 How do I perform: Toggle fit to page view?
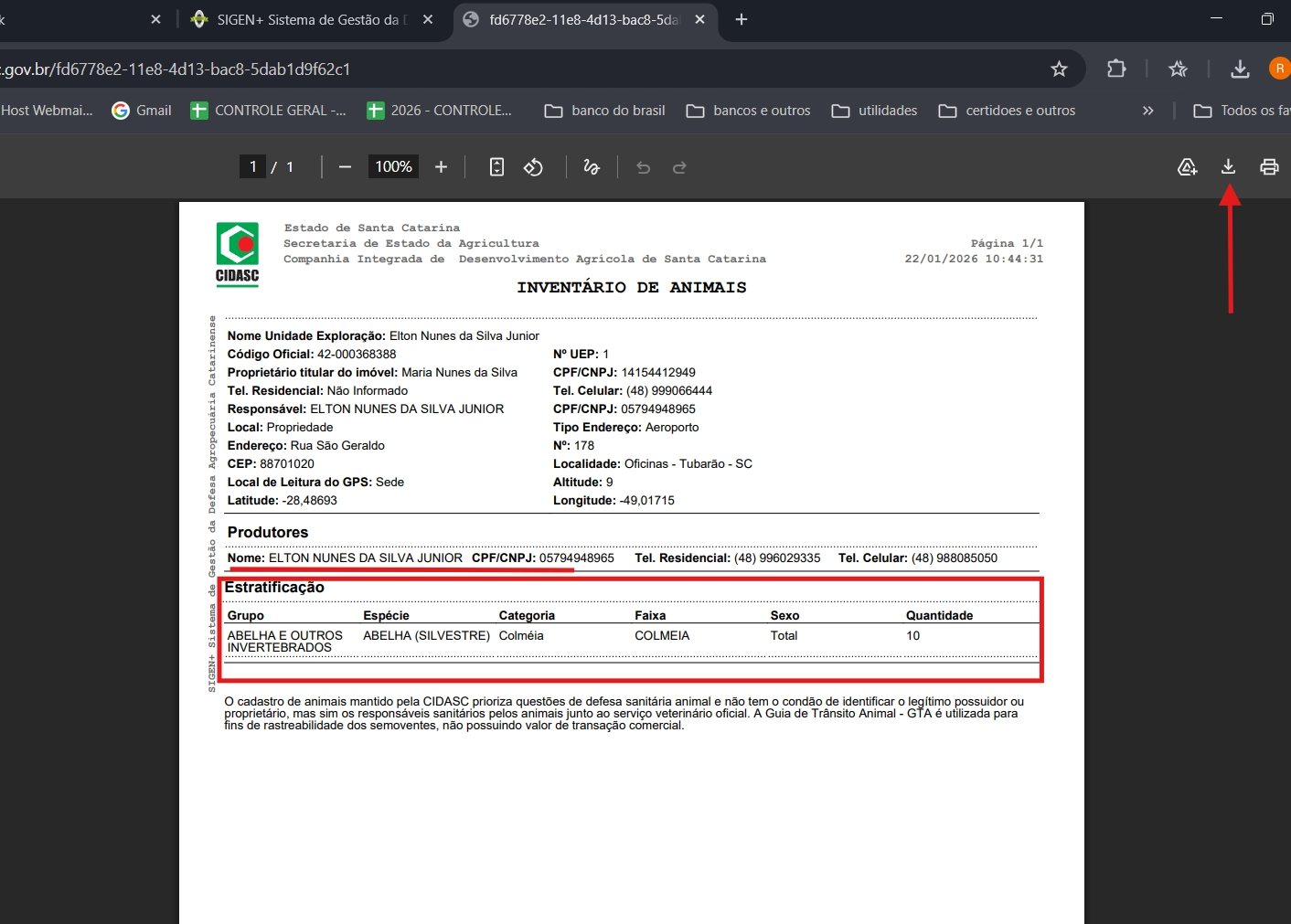(496, 167)
